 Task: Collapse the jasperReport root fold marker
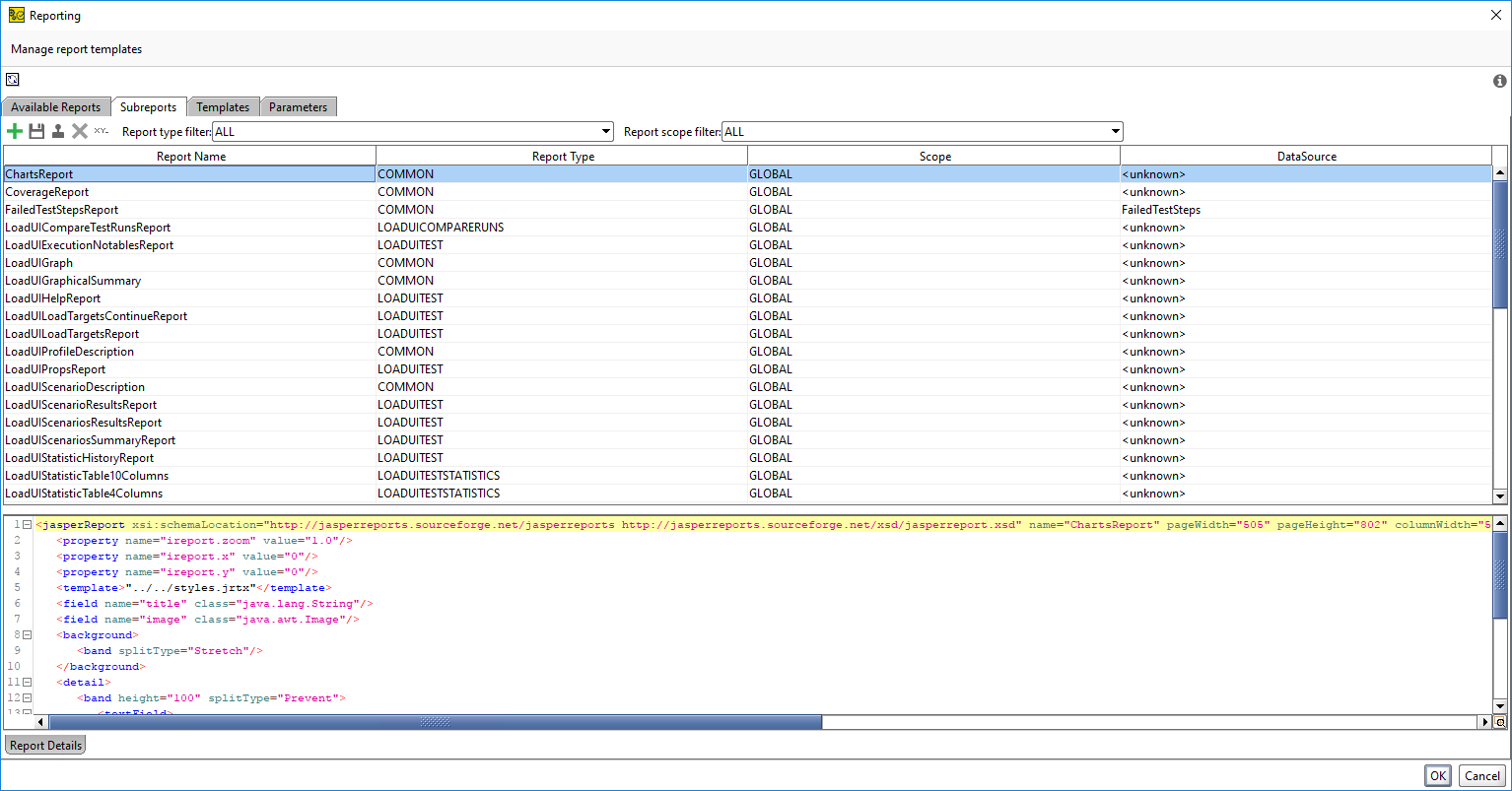point(25,524)
